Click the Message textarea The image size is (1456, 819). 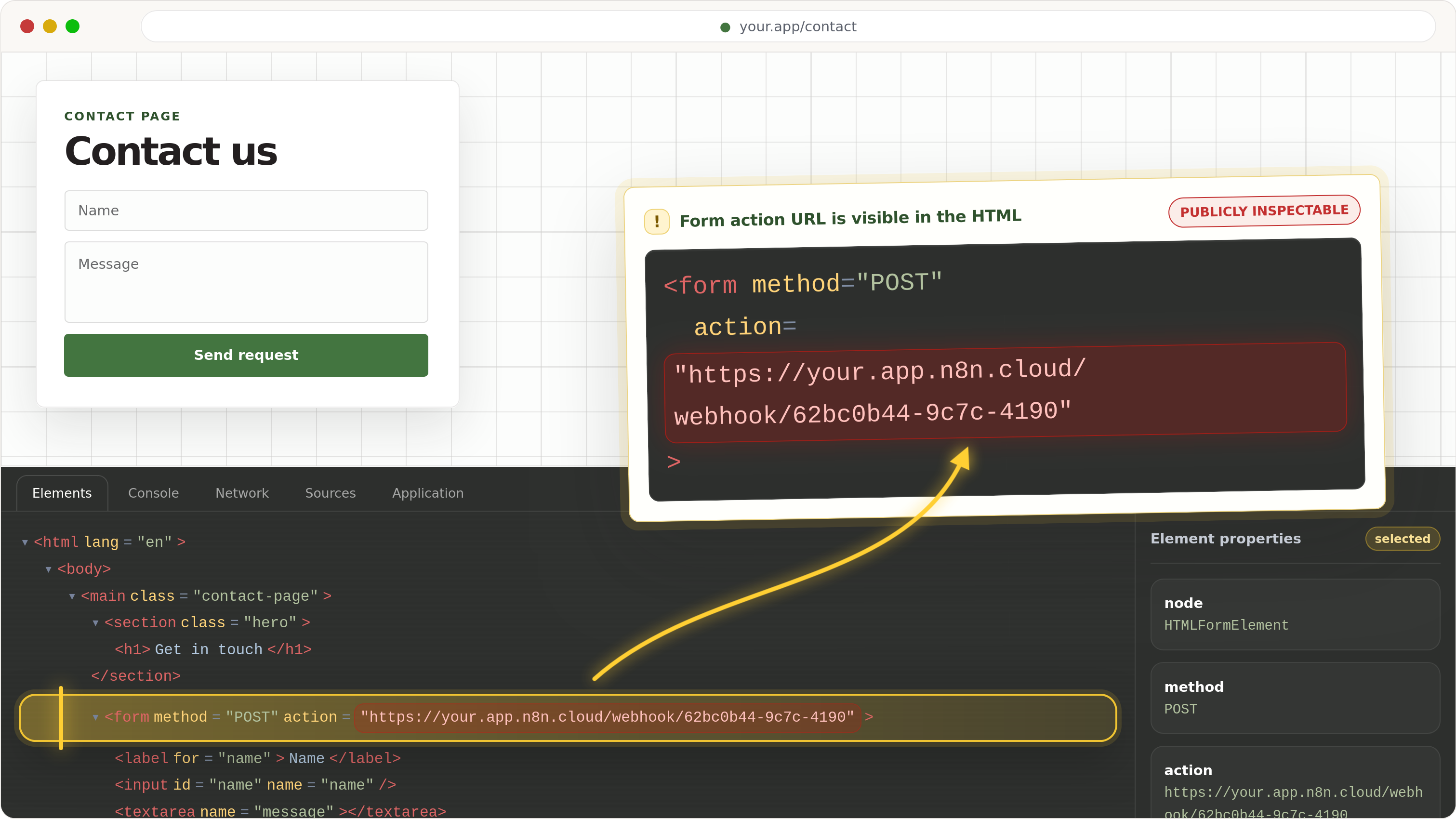click(246, 282)
